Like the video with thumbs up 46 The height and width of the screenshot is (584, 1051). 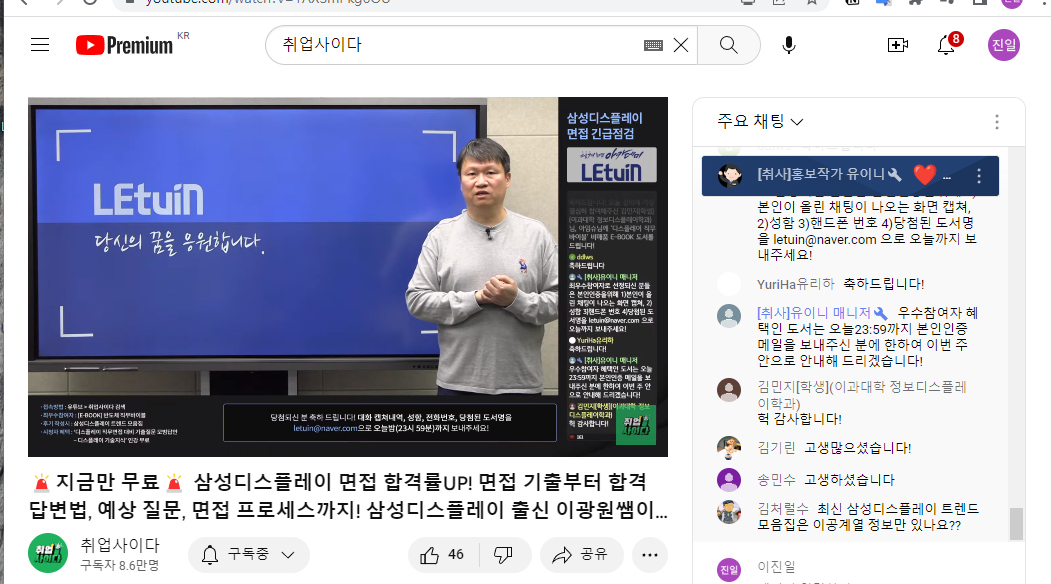point(442,554)
